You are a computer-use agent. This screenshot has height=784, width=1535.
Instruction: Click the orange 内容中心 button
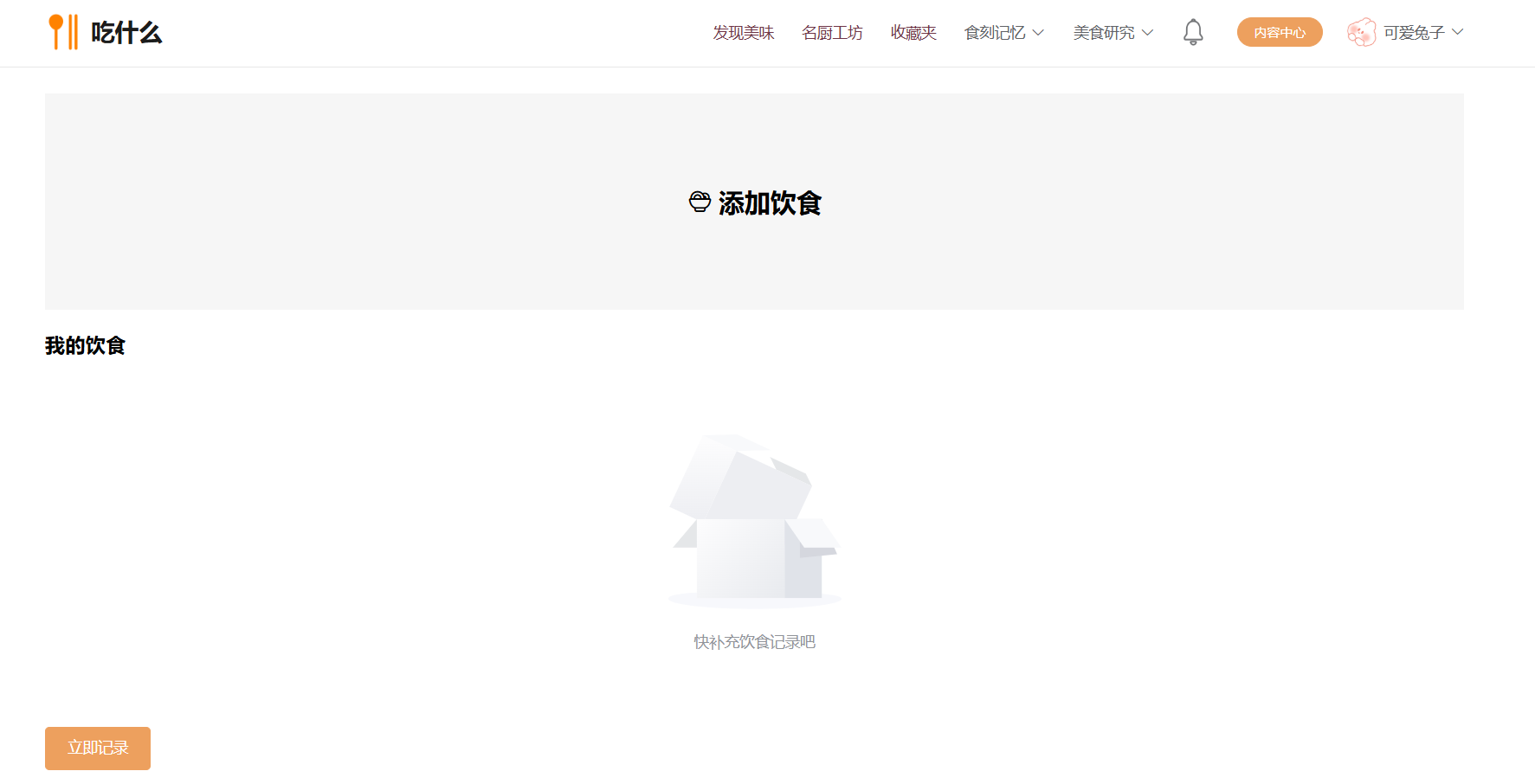coord(1280,32)
